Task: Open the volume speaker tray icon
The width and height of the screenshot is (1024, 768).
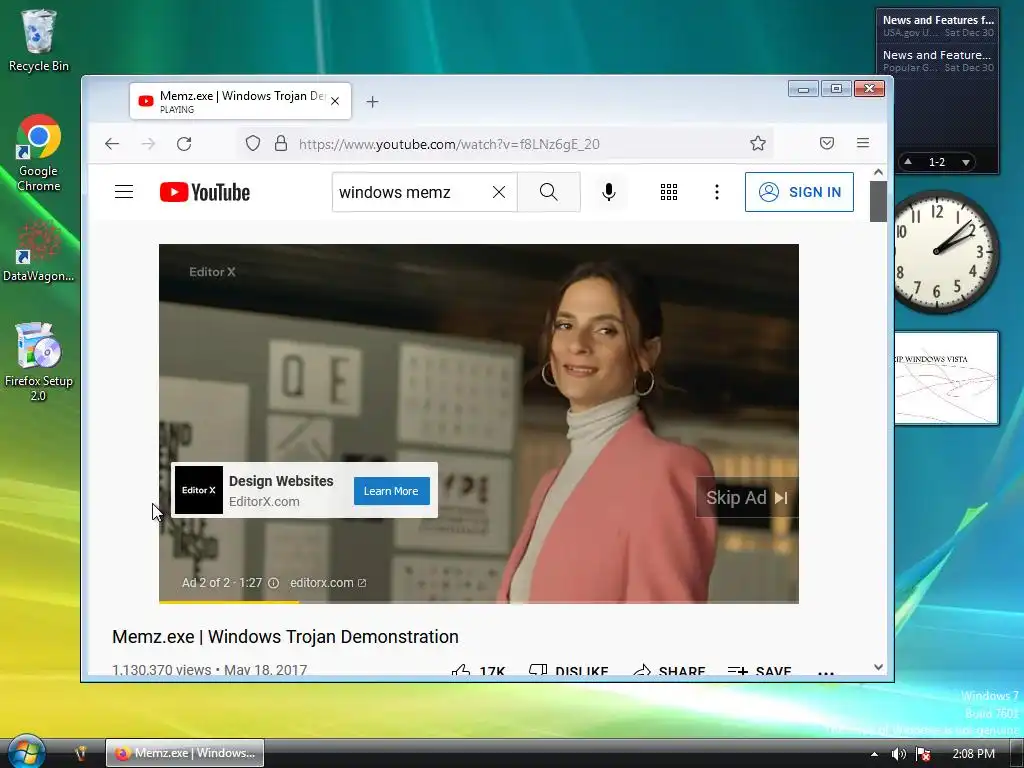Action: click(899, 754)
